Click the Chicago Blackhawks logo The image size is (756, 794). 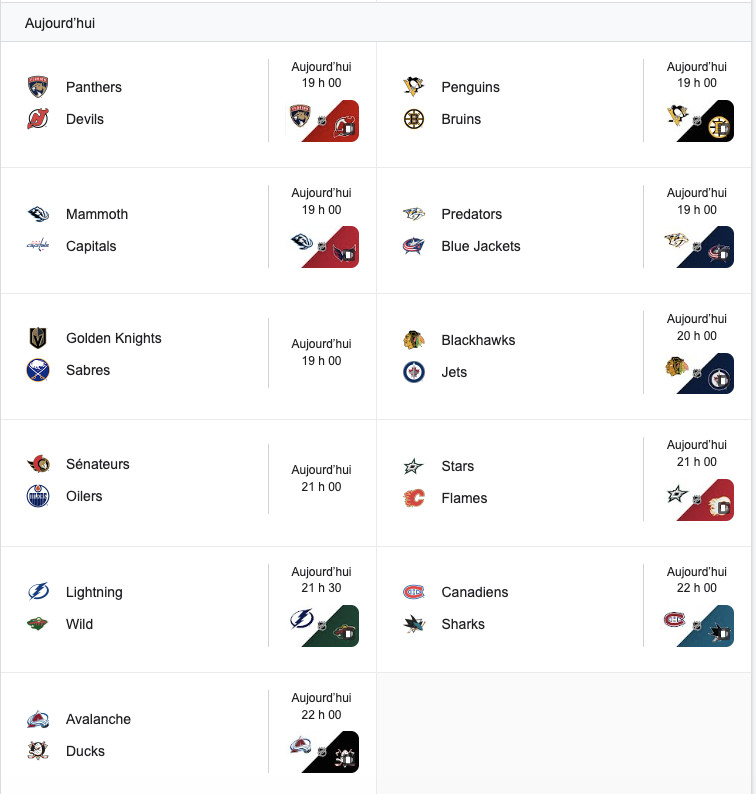click(x=414, y=340)
